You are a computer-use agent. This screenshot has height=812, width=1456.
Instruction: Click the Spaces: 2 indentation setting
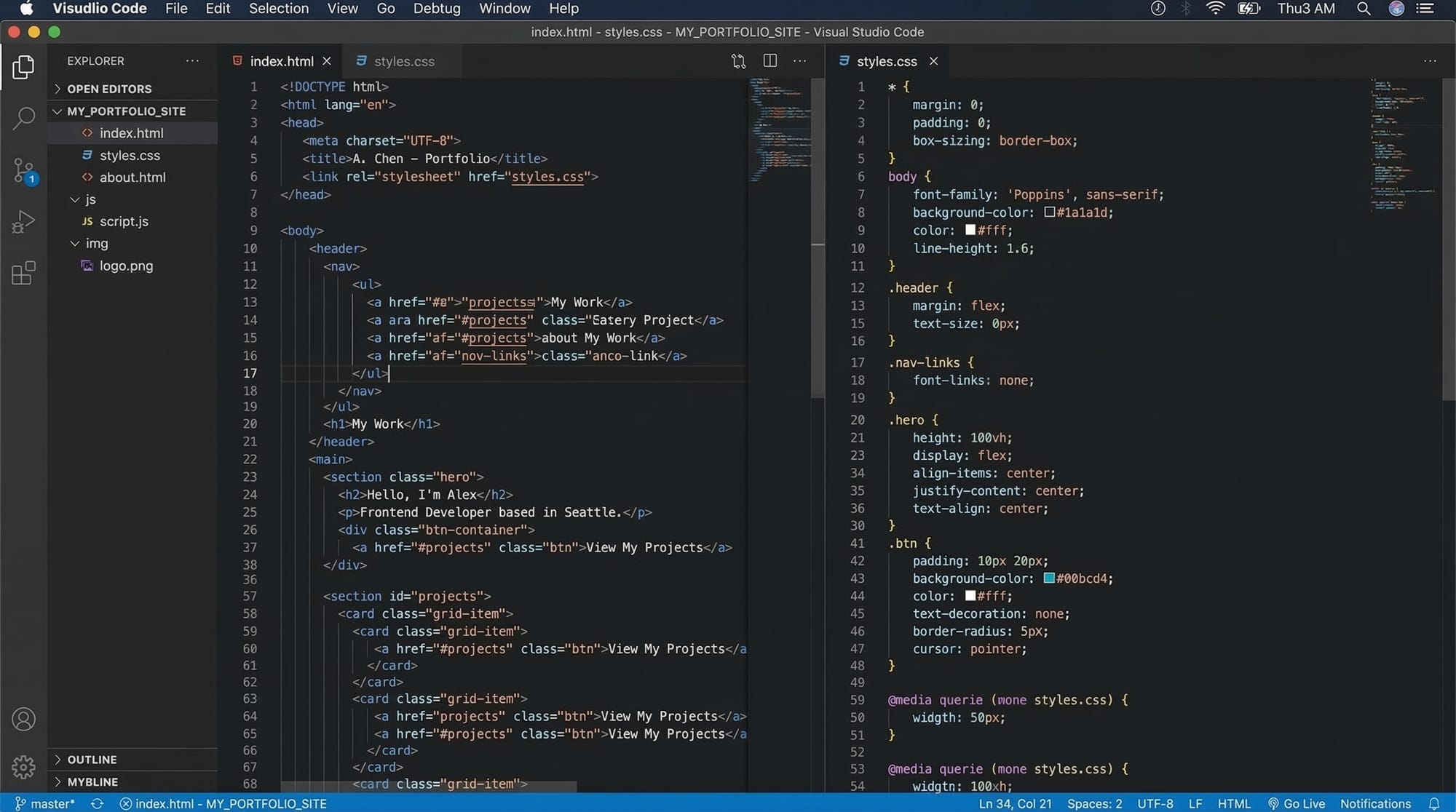[x=1094, y=803]
